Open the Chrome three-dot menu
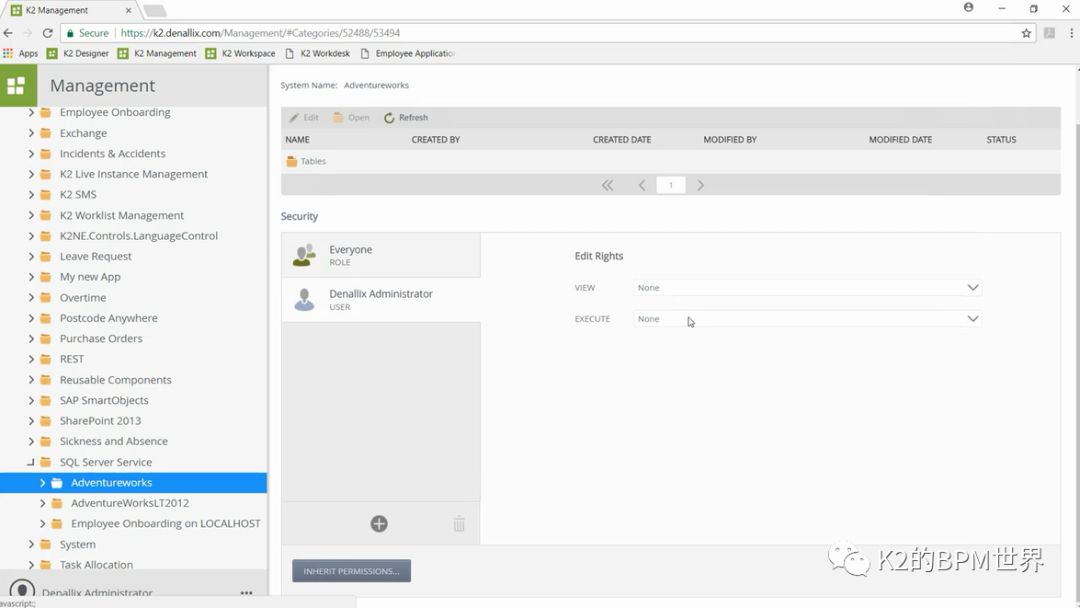Viewport: 1080px width, 608px height. (x=1071, y=33)
